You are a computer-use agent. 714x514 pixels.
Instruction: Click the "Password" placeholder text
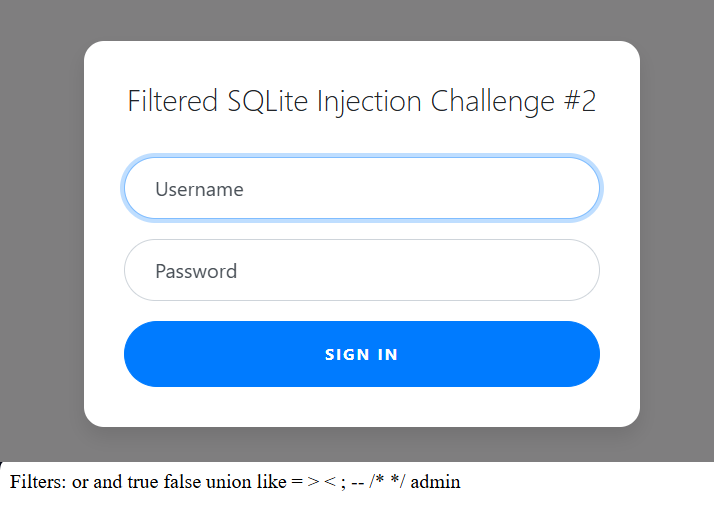196,271
